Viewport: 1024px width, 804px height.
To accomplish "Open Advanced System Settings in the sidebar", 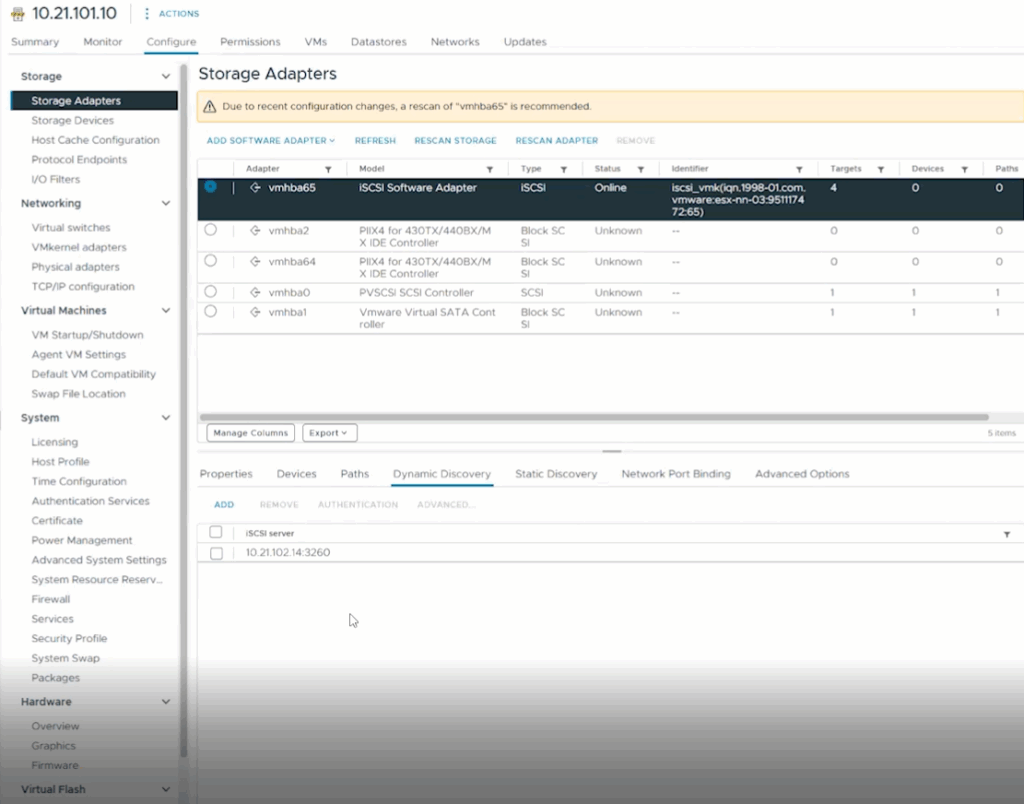I will pyautogui.click(x=99, y=560).
